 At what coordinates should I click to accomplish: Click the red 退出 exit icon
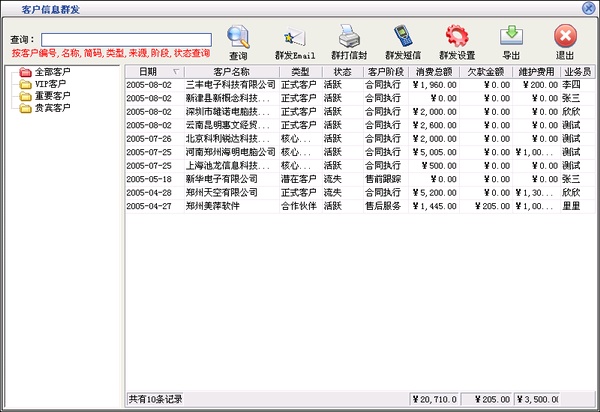coord(565,38)
